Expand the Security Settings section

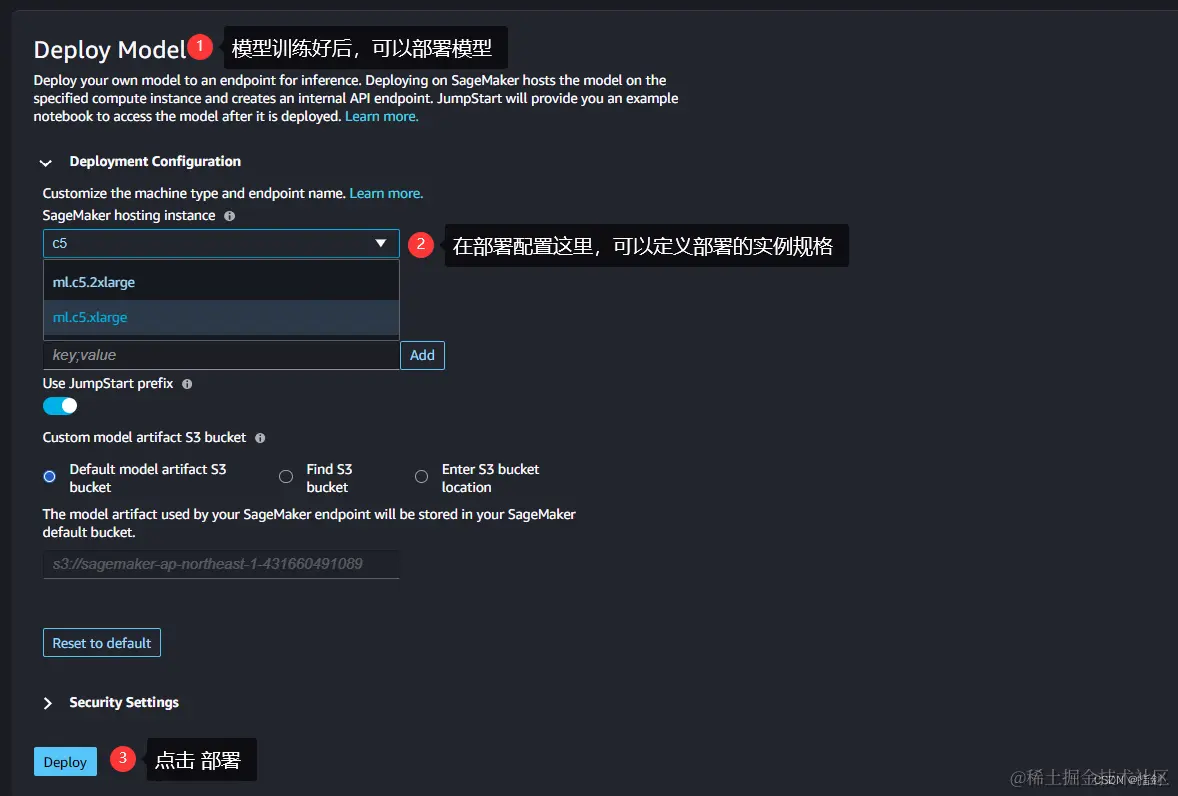(x=47, y=703)
